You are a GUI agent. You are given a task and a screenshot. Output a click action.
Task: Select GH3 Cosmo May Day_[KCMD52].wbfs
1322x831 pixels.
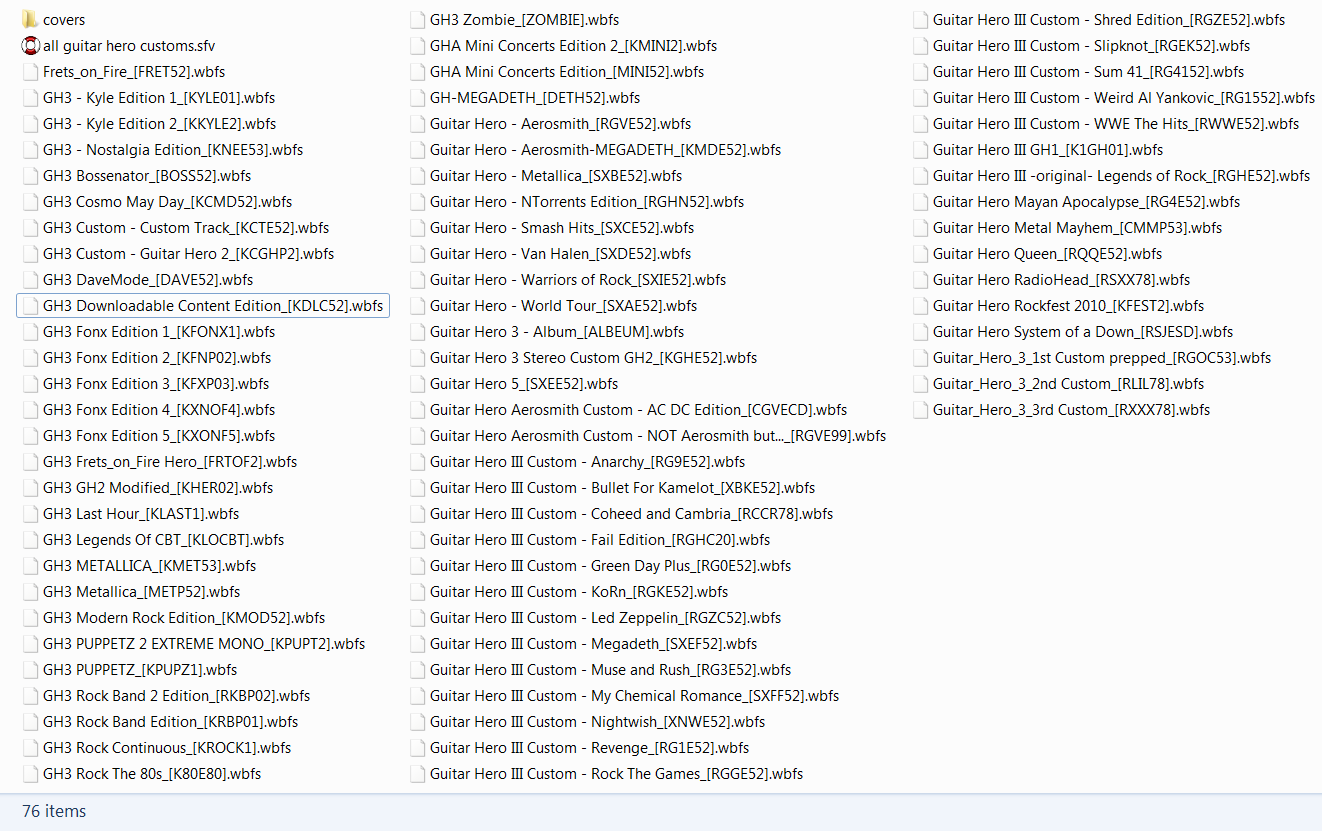click(168, 202)
